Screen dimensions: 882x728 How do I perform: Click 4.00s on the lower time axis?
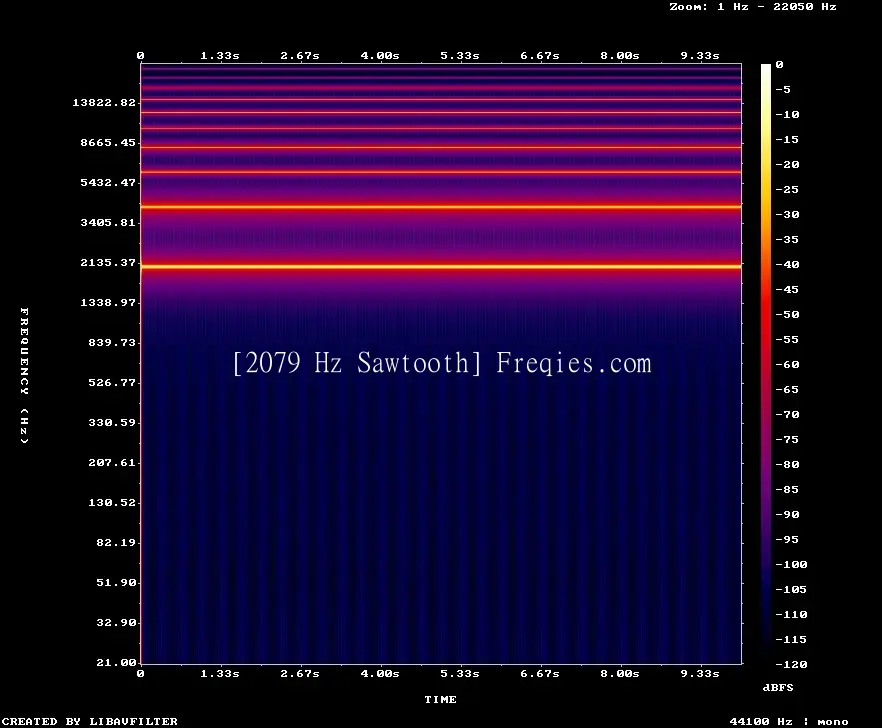[380, 673]
